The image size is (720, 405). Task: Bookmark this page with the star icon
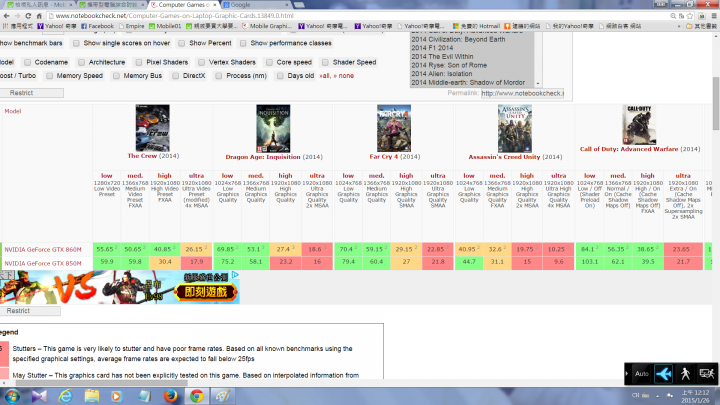(690, 16)
